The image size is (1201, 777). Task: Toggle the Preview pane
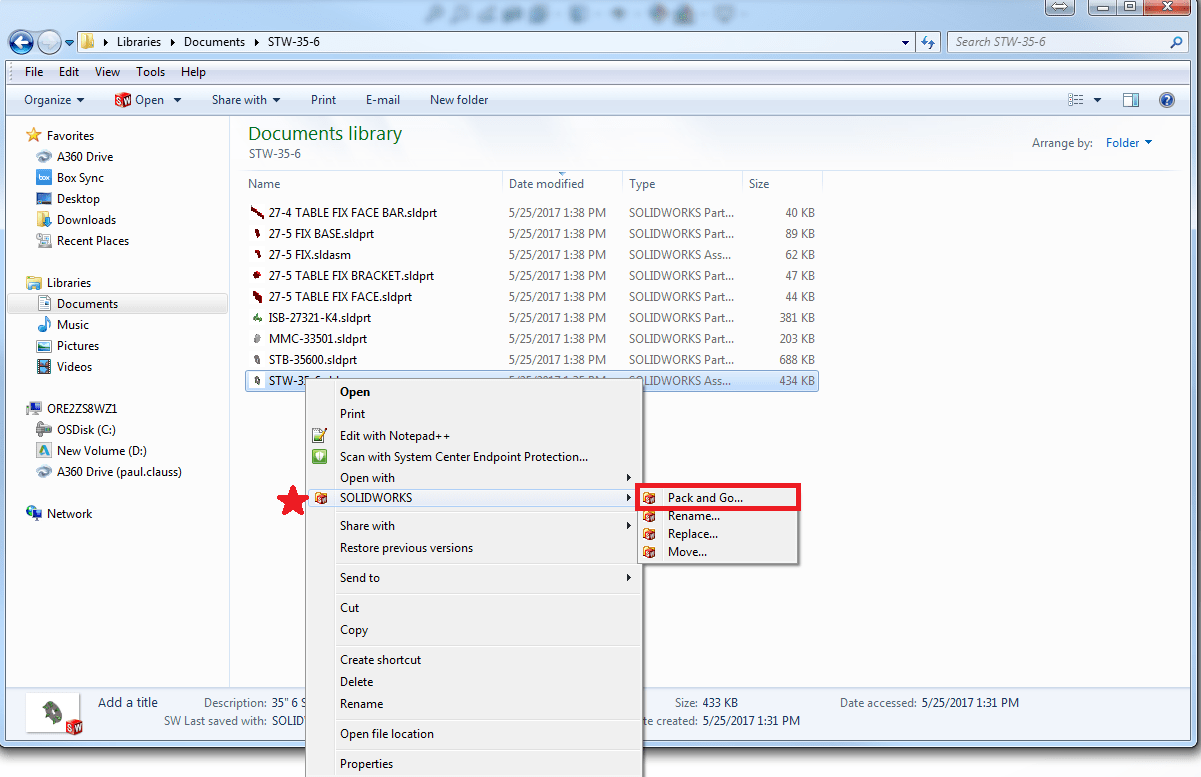(1131, 99)
